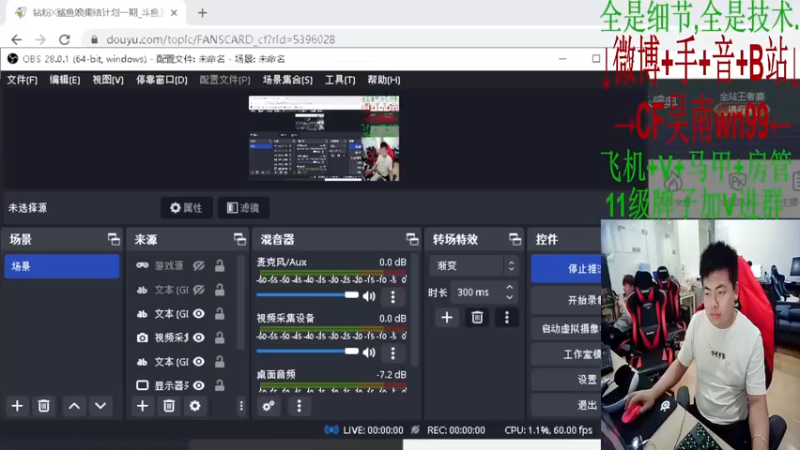This screenshot has width=800, height=450.
Task: Adjust 视频采集设备 volume slider
Action: pos(307,351)
